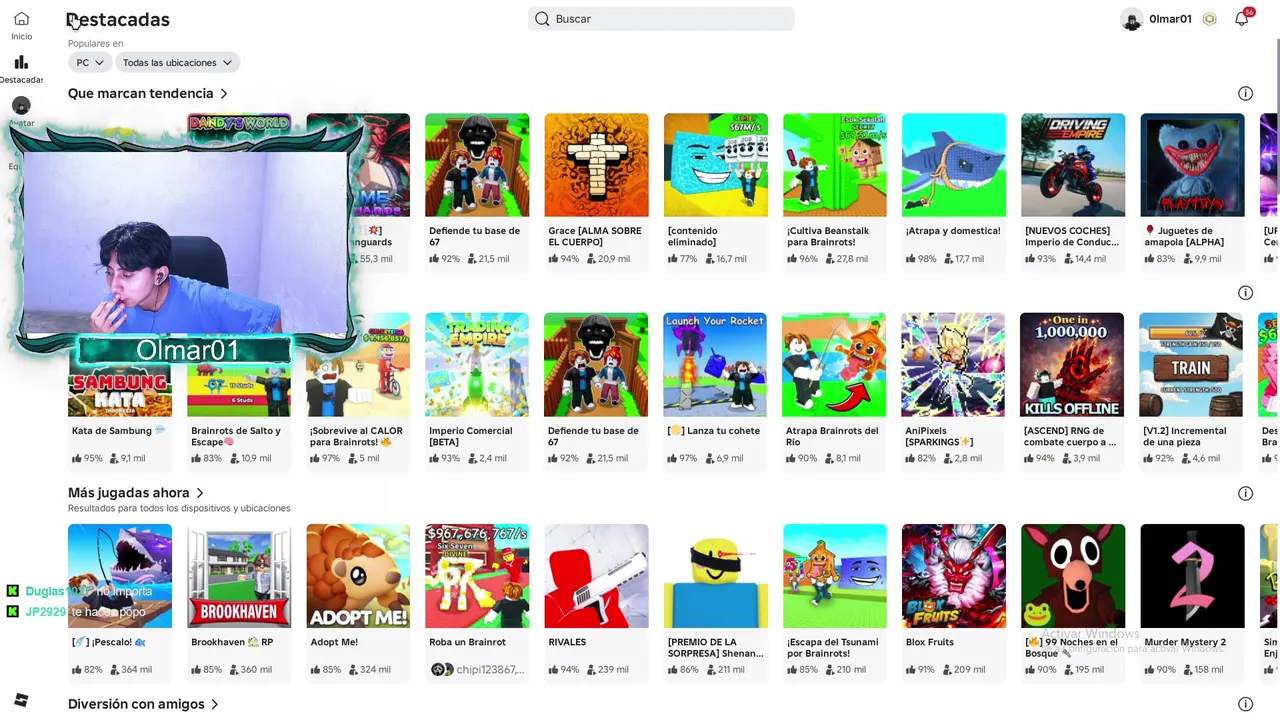Open the notifications bell icon
This screenshot has height=720, width=1280.
[x=1241, y=19]
